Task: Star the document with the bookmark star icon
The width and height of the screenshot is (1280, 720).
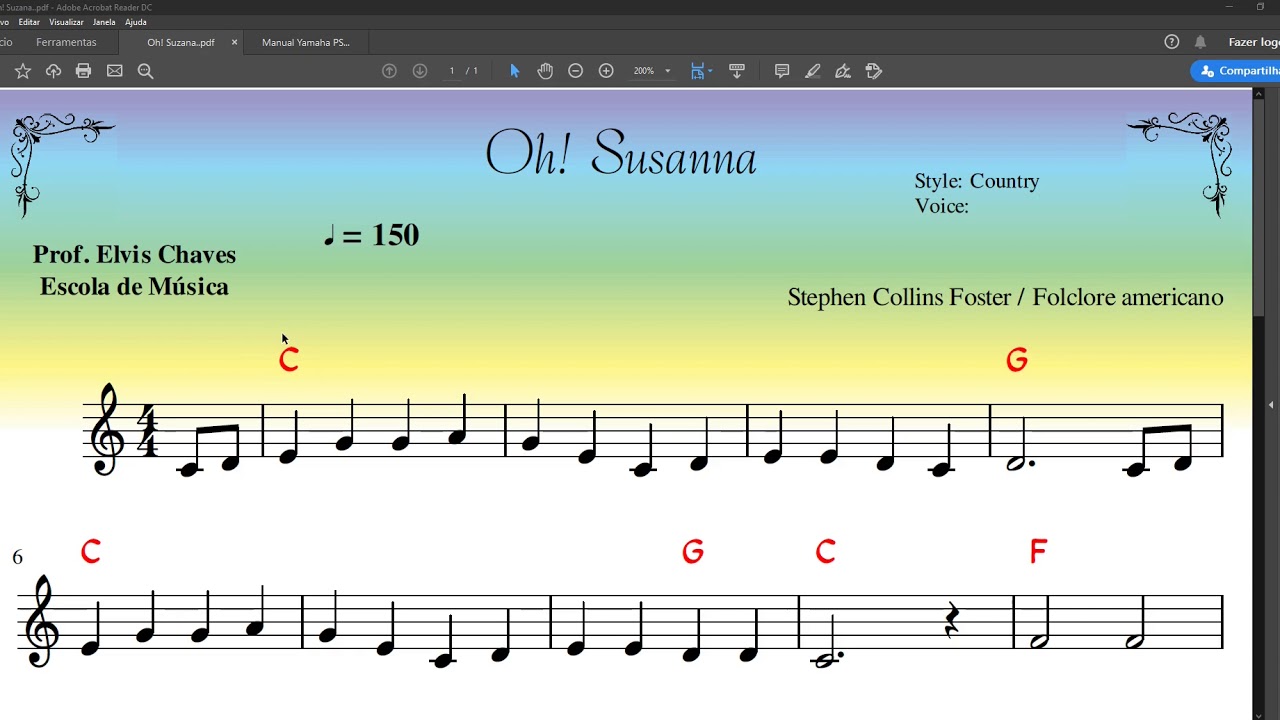Action: (23, 71)
